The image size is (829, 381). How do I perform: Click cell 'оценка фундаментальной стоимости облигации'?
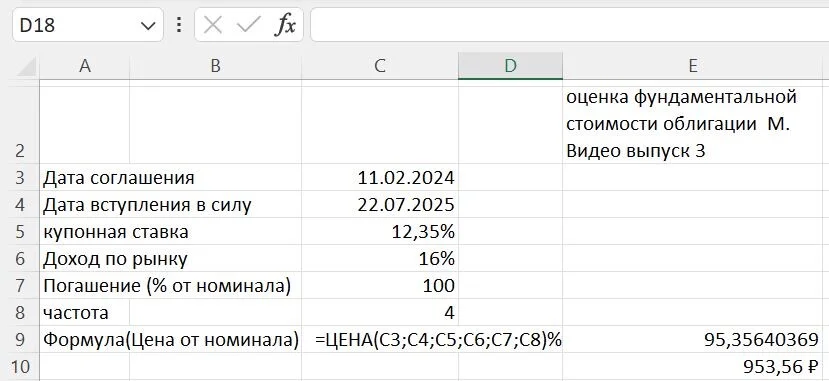(693, 125)
